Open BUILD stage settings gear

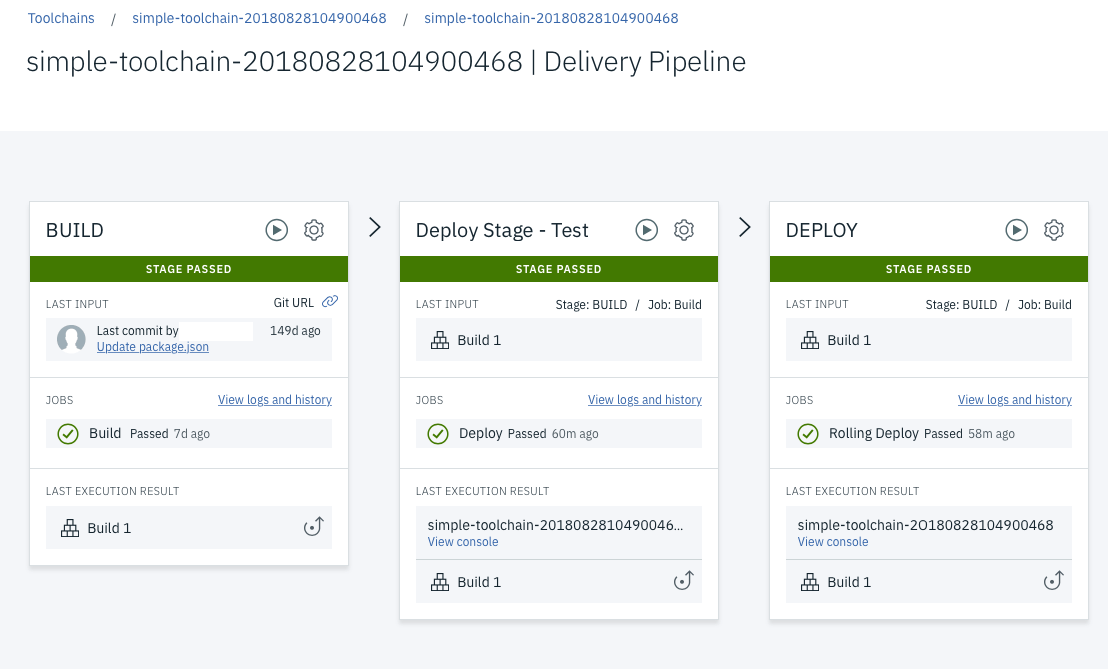(314, 230)
